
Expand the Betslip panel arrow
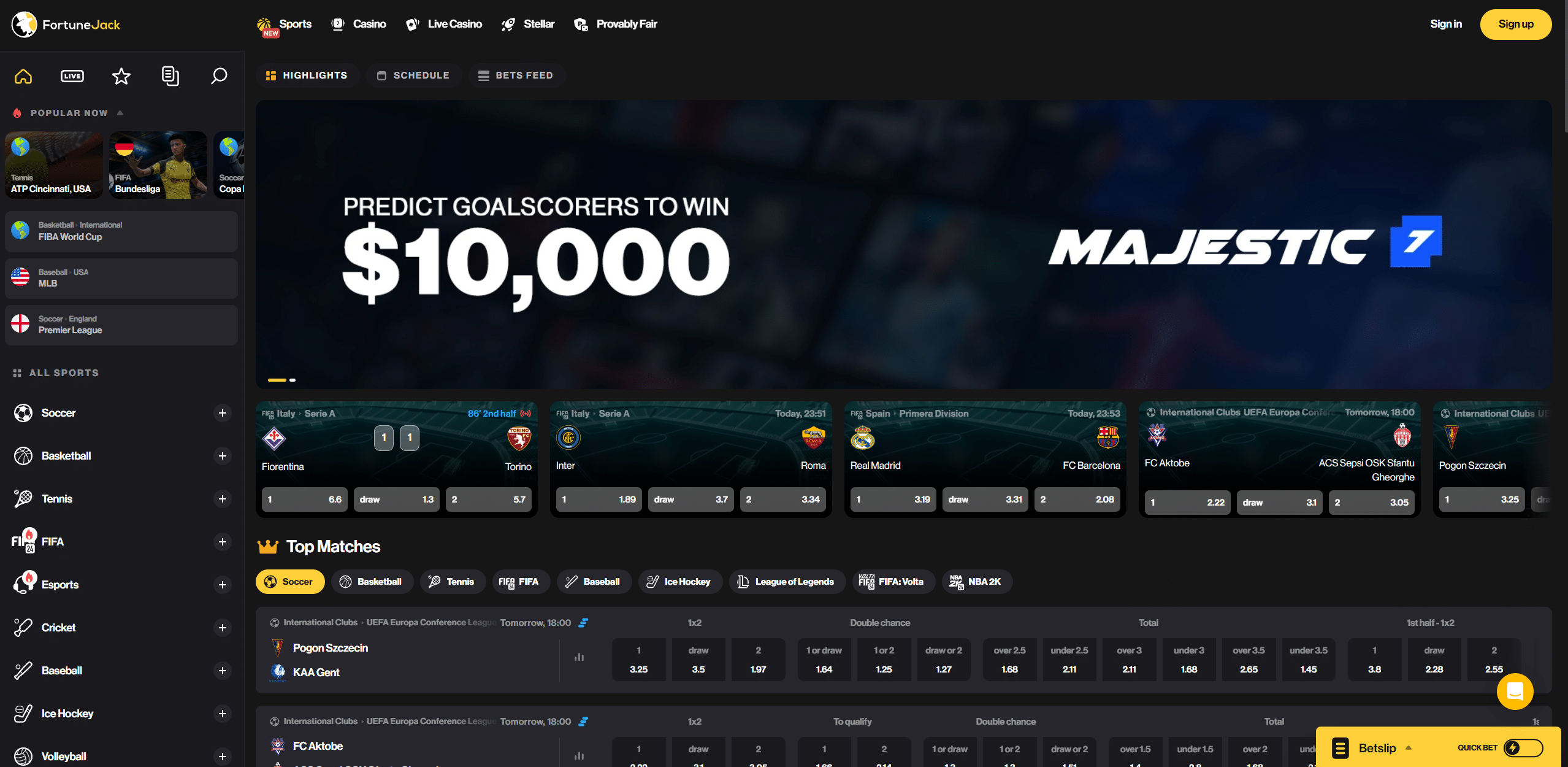pos(1409,748)
